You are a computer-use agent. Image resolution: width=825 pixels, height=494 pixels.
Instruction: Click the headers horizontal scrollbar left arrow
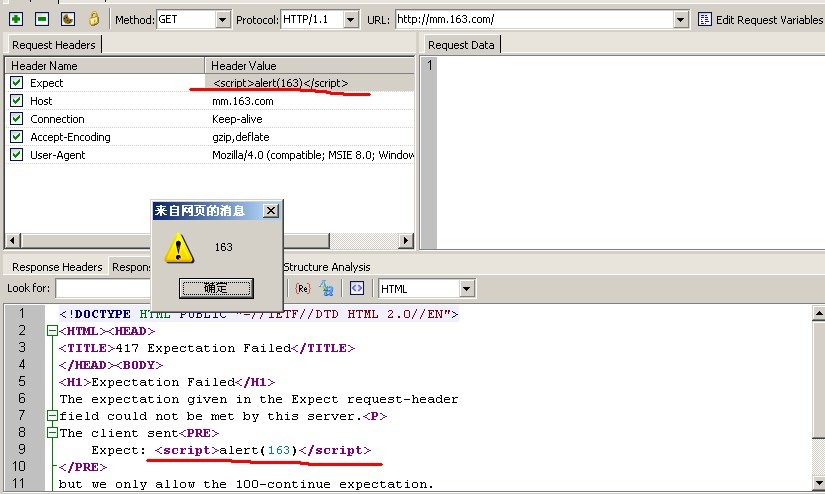pos(13,241)
